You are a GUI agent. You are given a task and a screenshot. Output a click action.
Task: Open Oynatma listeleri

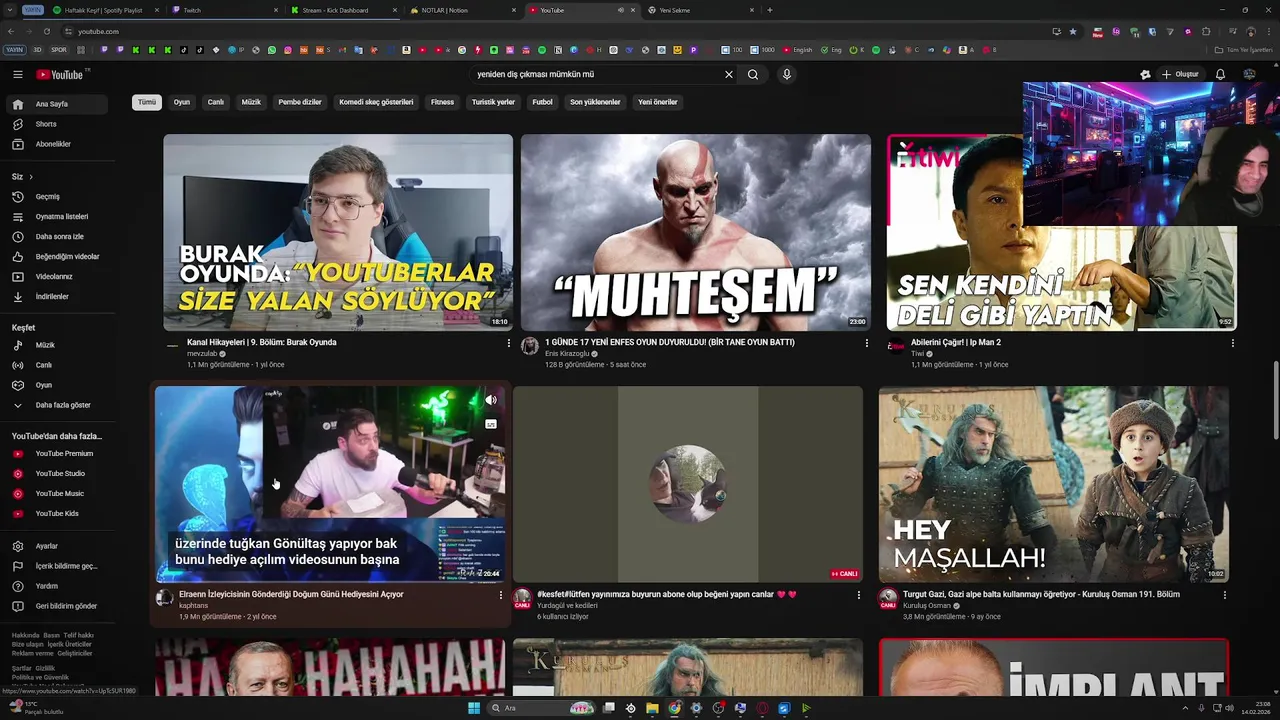pyautogui.click(x=58, y=216)
